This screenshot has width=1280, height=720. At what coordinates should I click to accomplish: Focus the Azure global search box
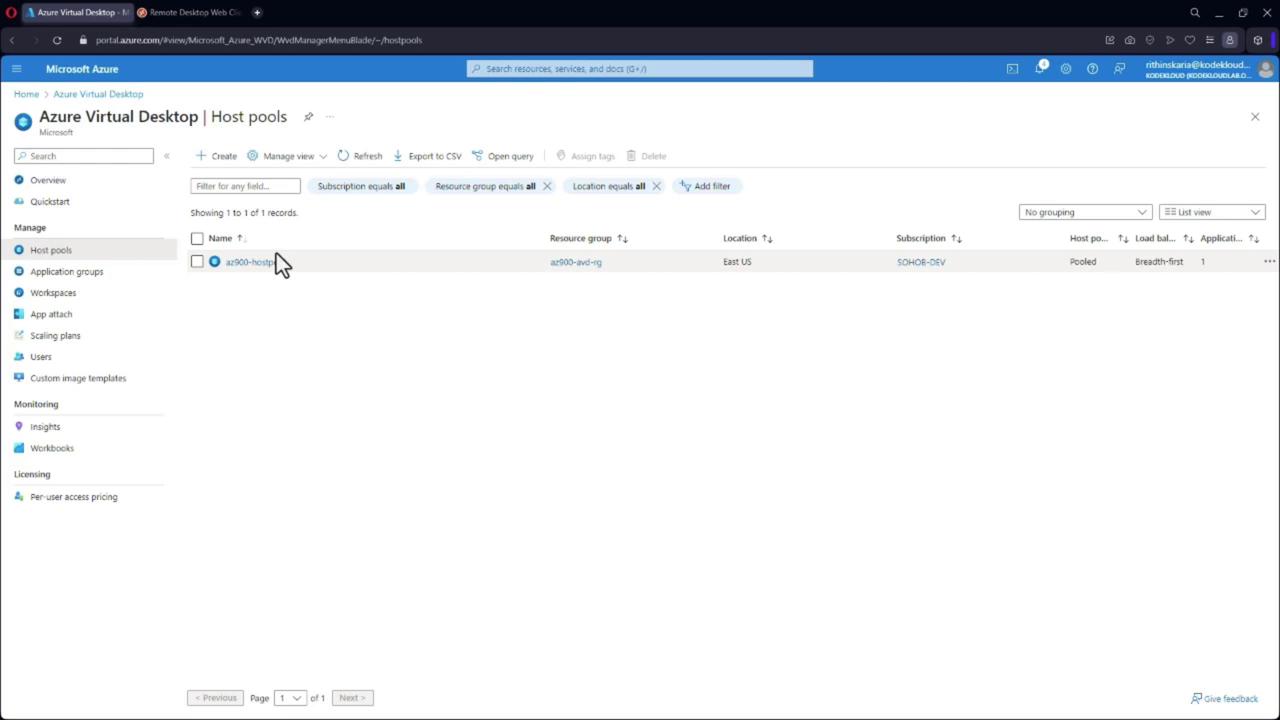coord(640,69)
